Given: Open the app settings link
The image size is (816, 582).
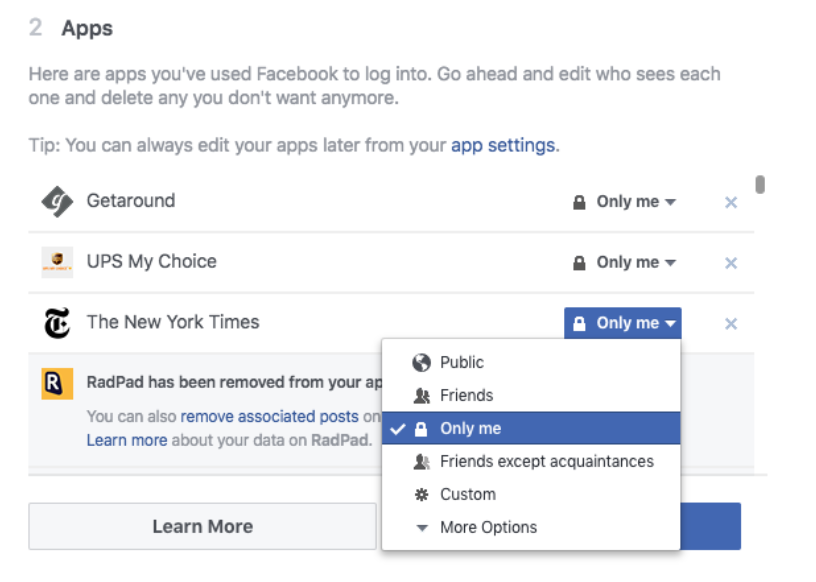Looking at the screenshot, I should [503, 146].
